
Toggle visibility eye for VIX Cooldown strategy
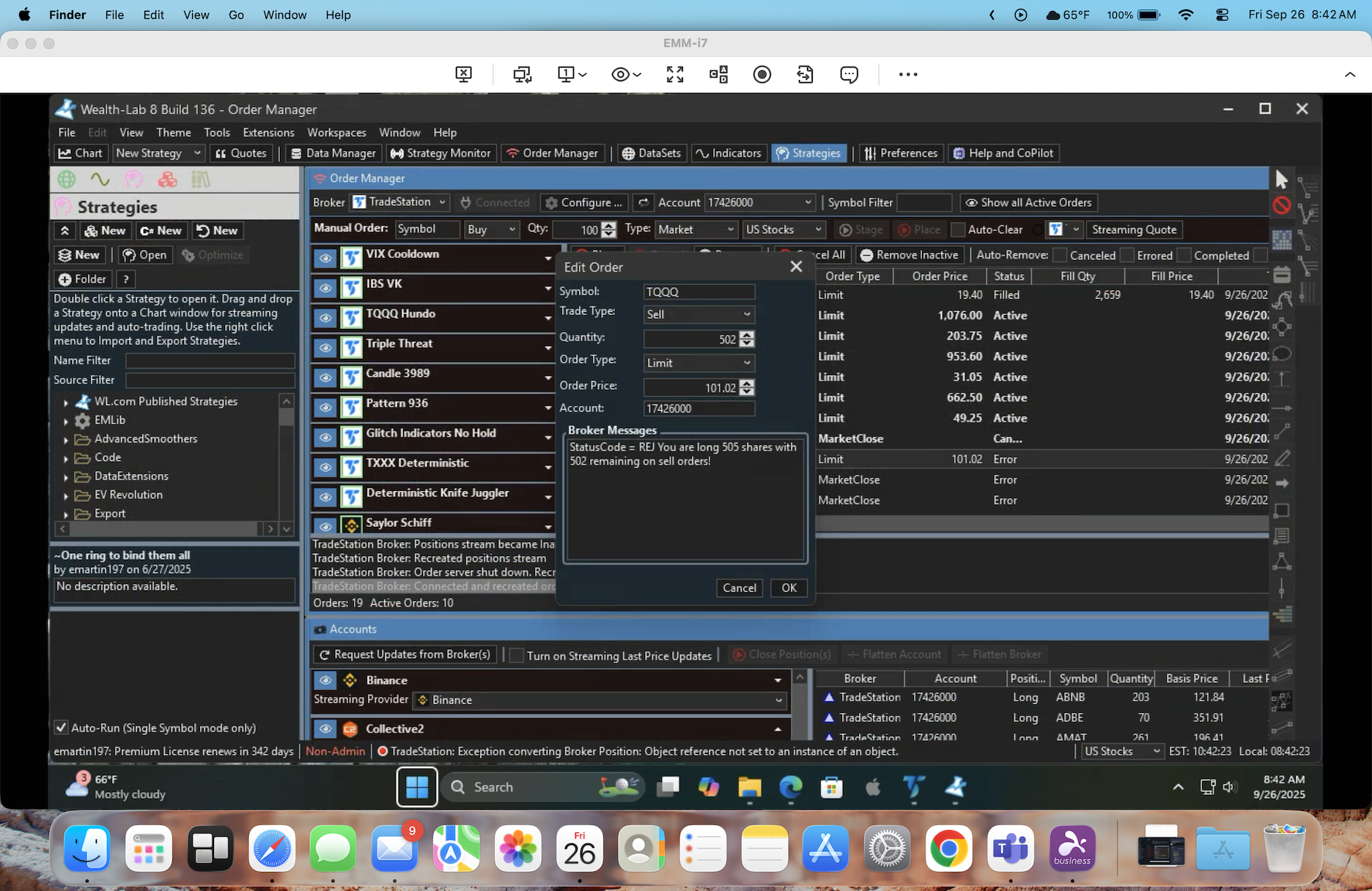[x=325, y=258]
